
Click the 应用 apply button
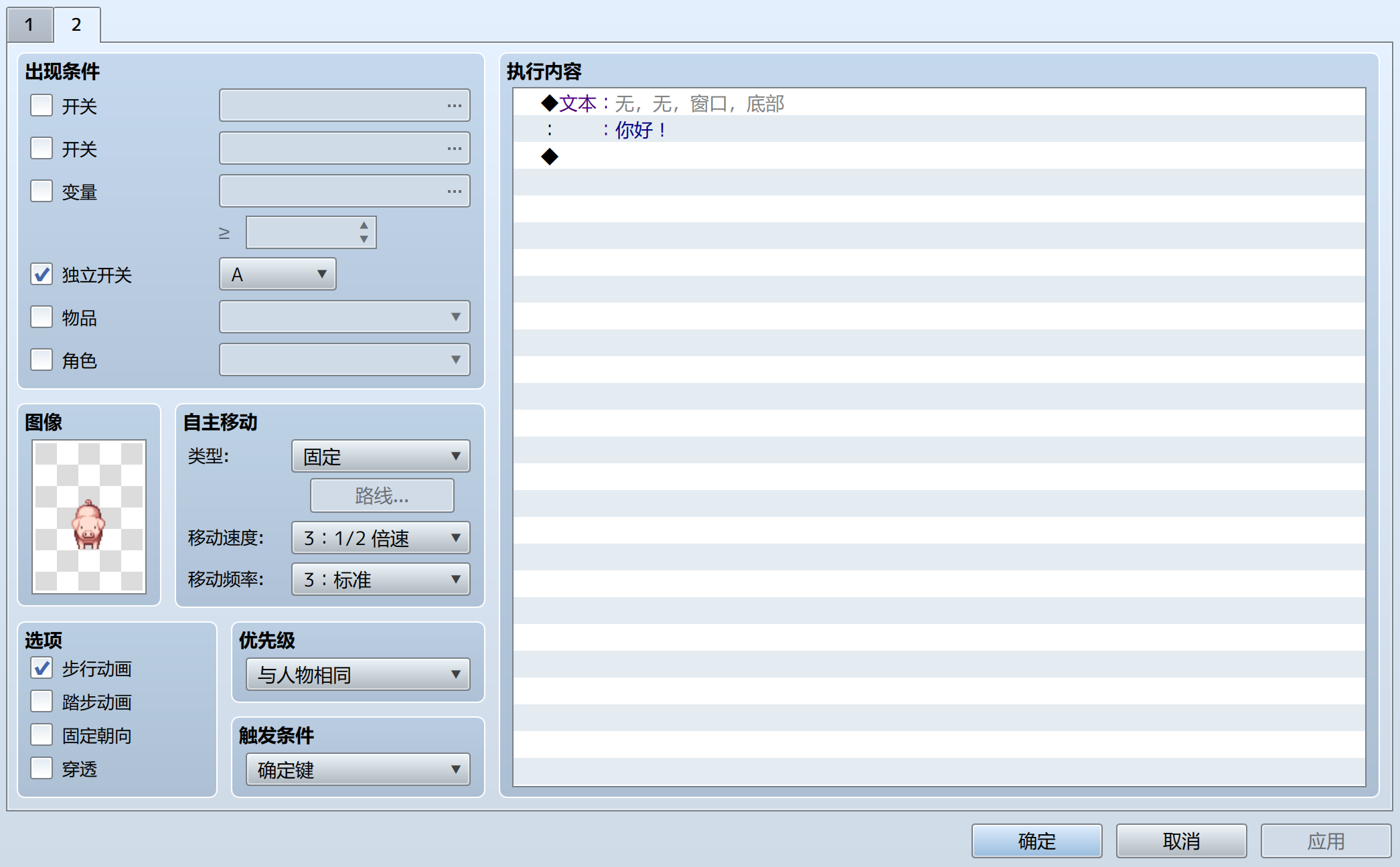pyautogui.click(x=1326, y=841)
